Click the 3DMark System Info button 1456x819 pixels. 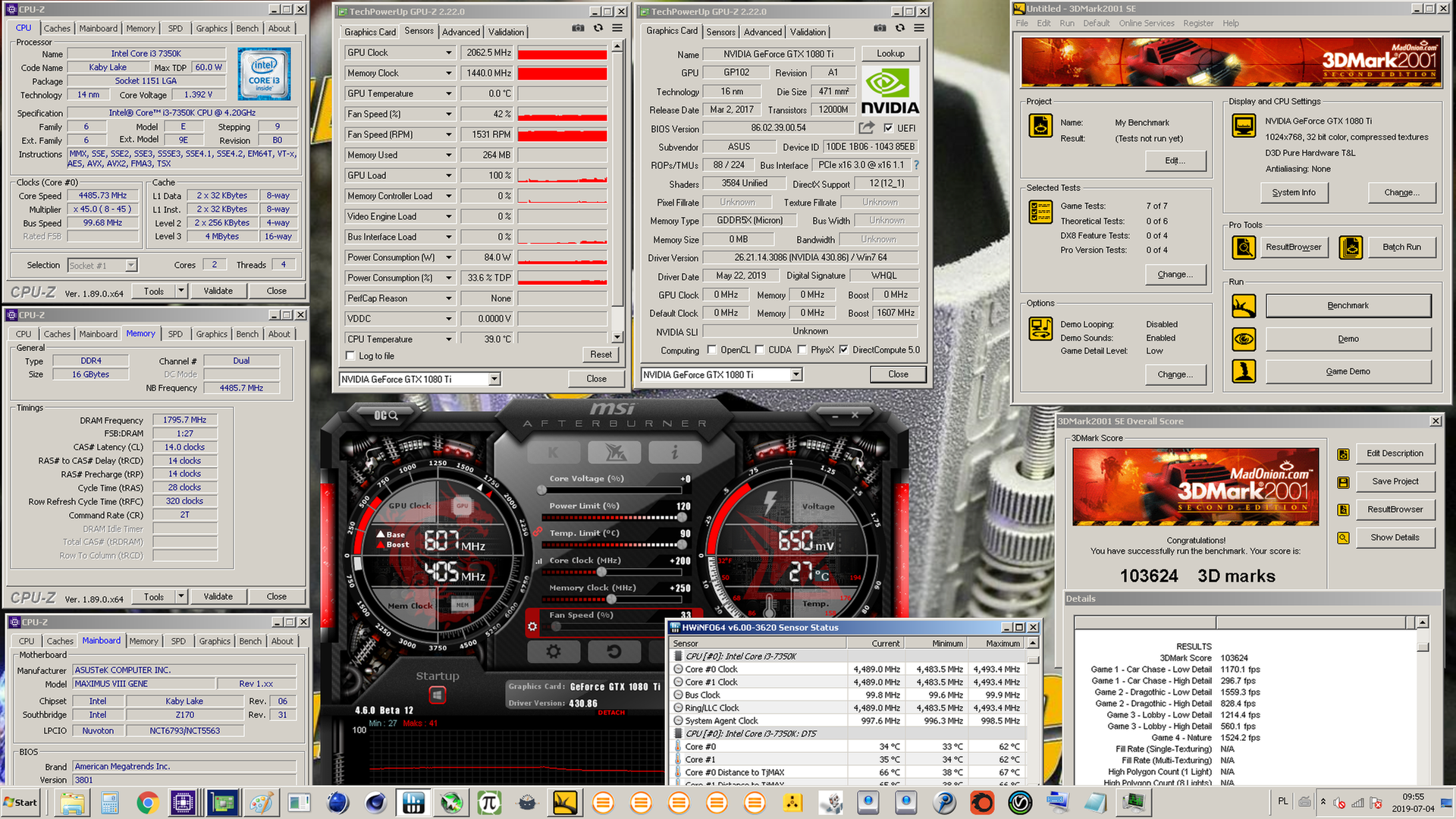[1294, 193]
